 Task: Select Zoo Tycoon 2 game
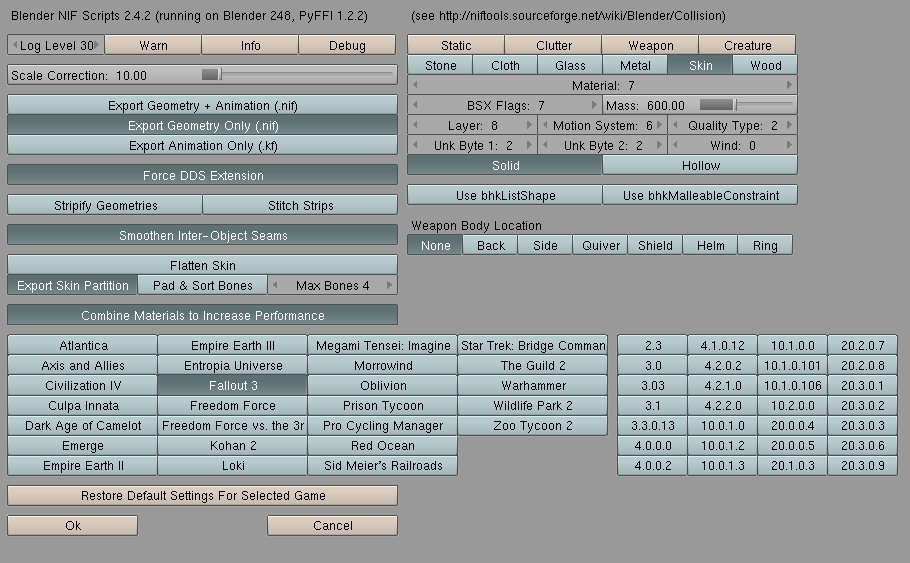click(532, 425)
